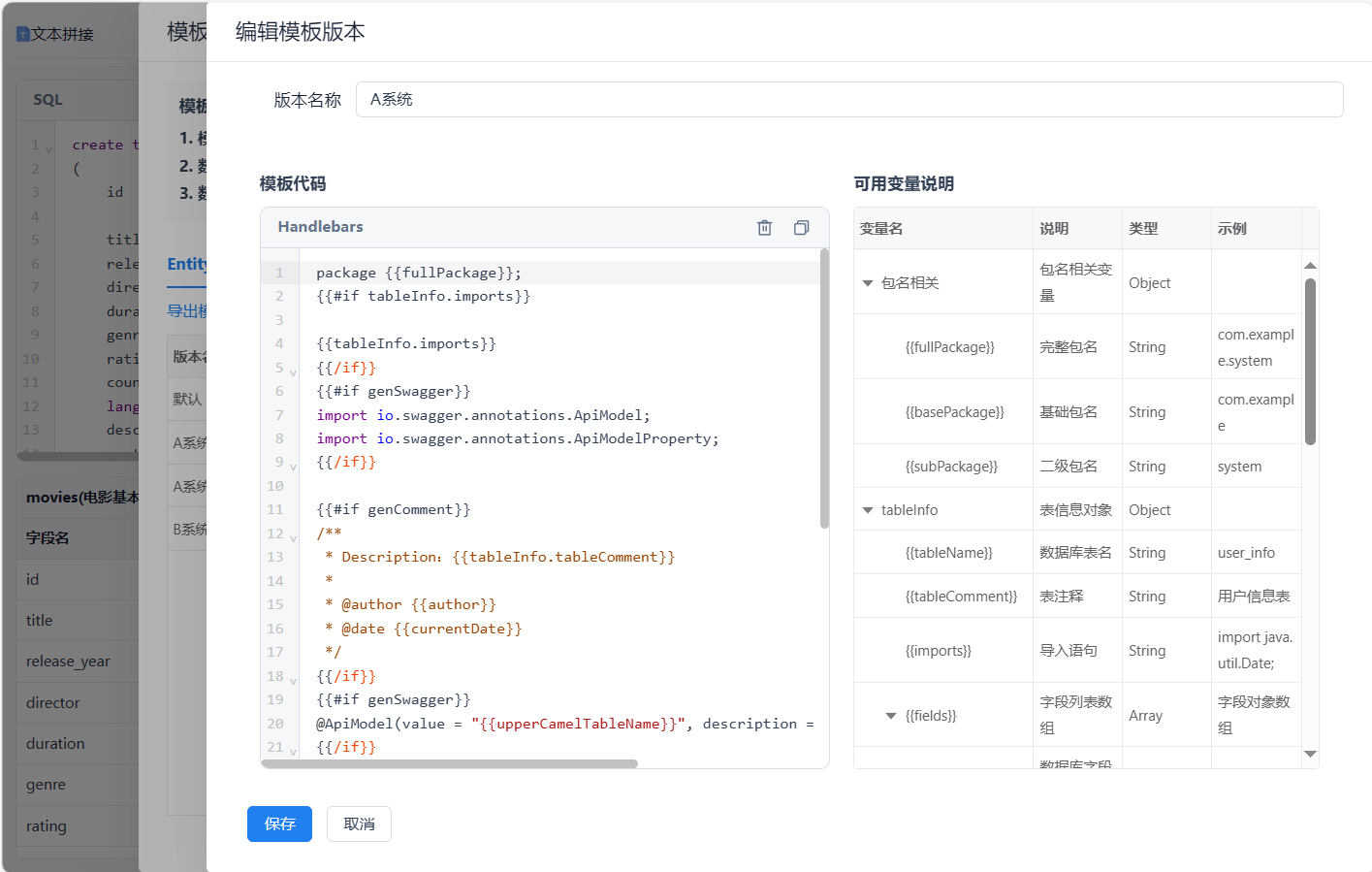
Task: Click the 数据库表名 description cell
Action: point(1075,553)
